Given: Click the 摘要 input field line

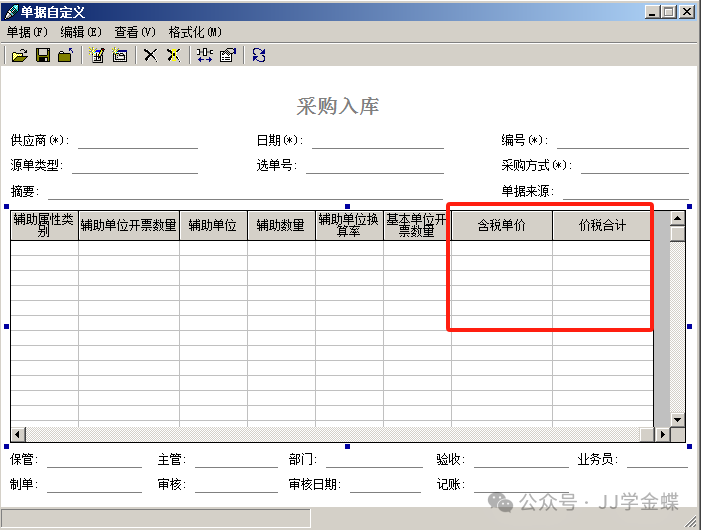Looking at the screenshot, I should (x=245, y=192).
